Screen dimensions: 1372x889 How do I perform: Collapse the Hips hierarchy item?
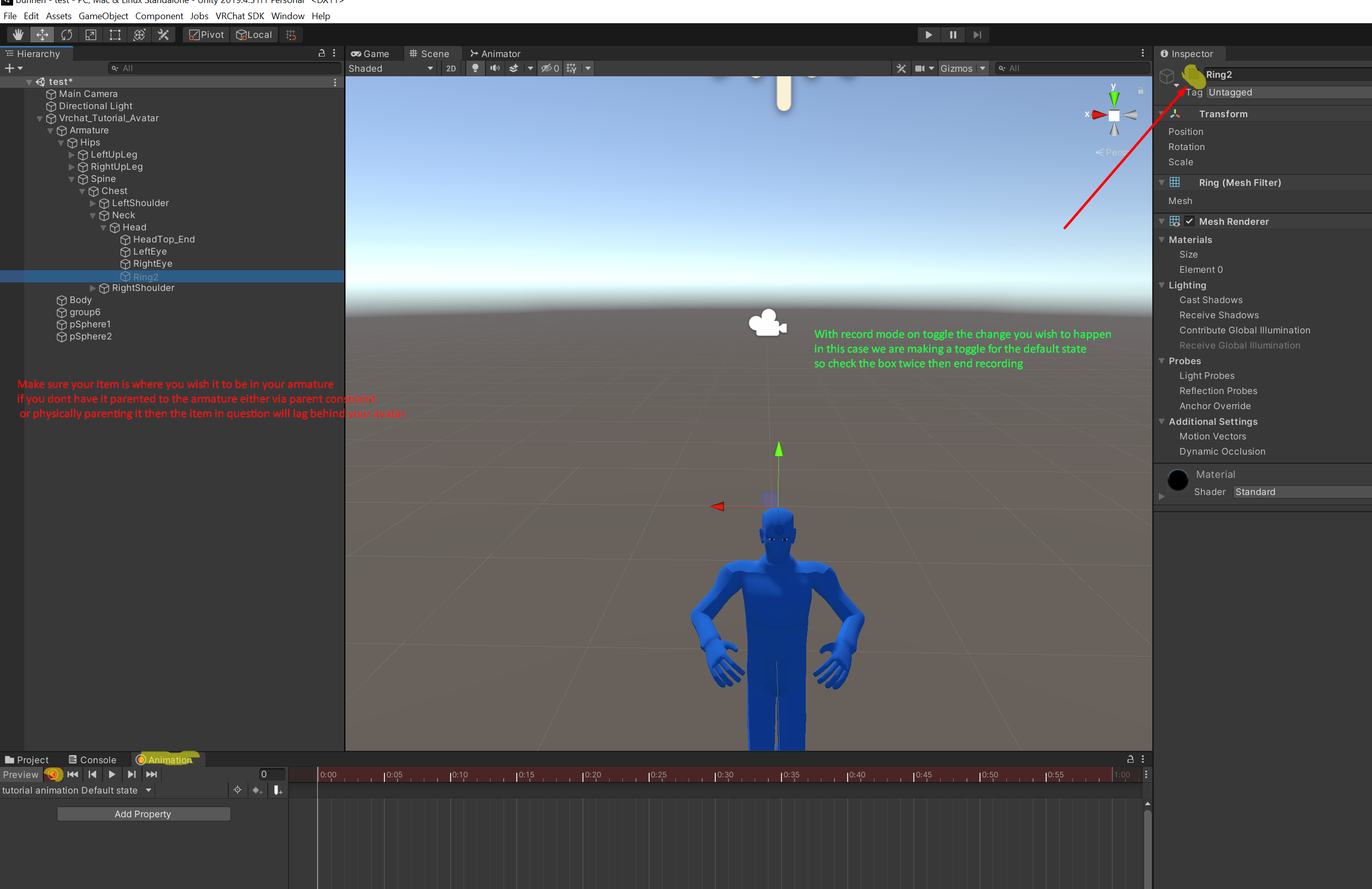coord(61,143)
